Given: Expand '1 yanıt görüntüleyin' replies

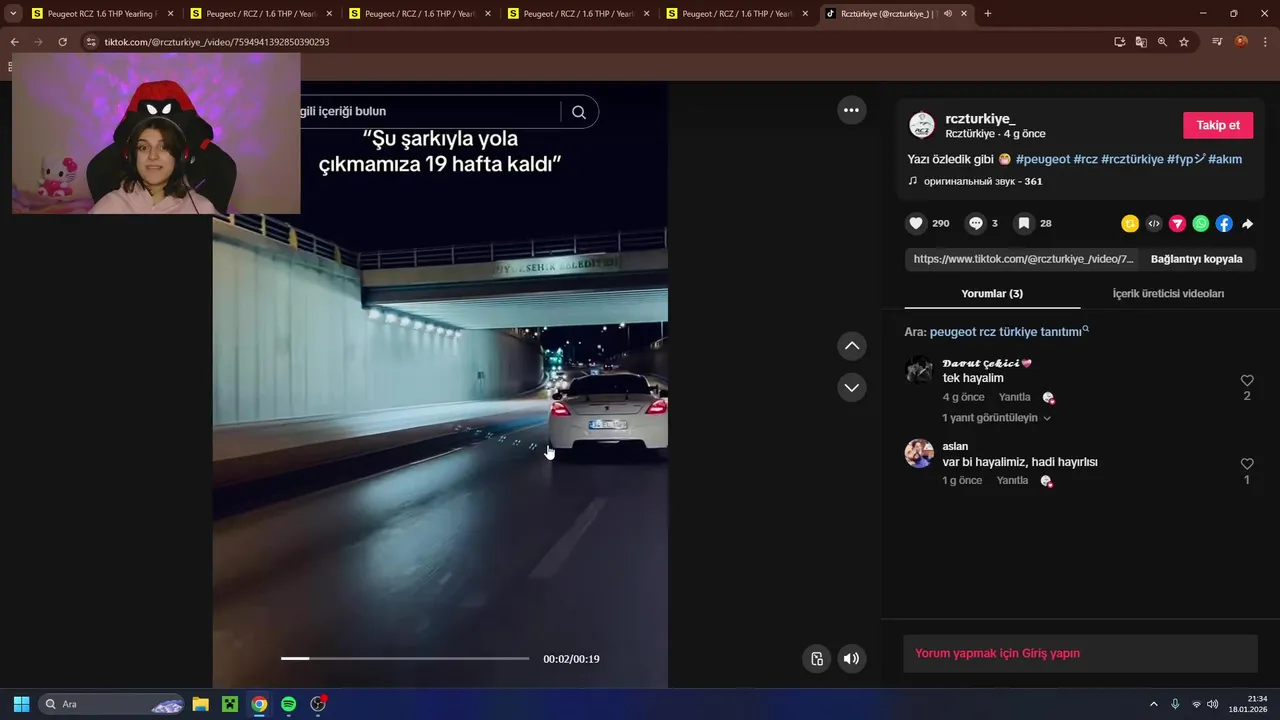Looking at the screenshot, I should coord(996,418).
